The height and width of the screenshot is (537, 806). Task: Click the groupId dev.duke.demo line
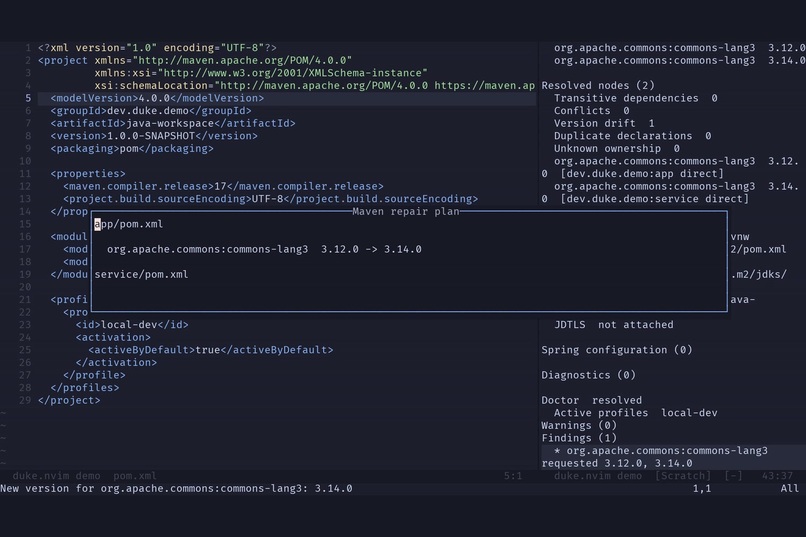[x=151, y=110]
